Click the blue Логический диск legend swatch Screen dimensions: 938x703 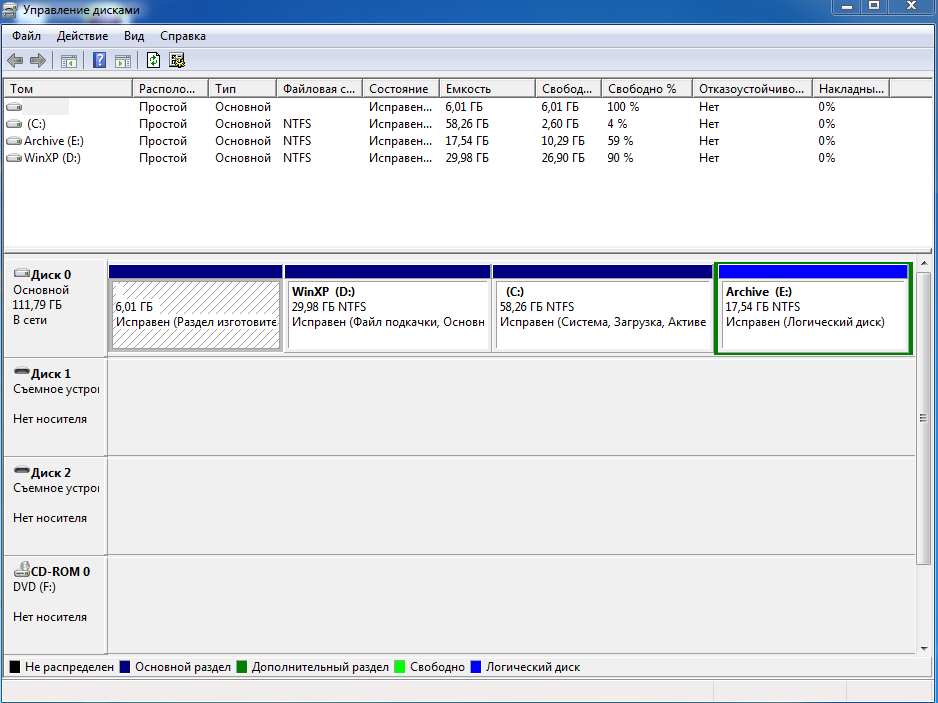click(476, 667)
